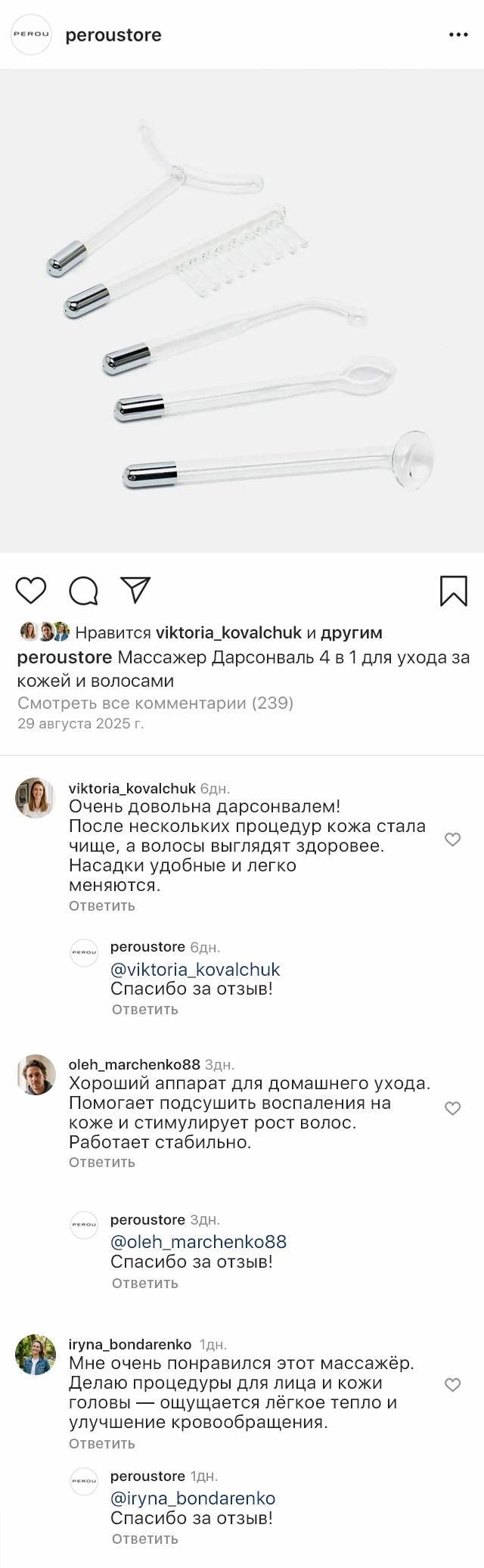This screenshot has width=484, height=1568.
Task: Reply to viktoria_kovalchuk's comment
Action: point(101,905)
